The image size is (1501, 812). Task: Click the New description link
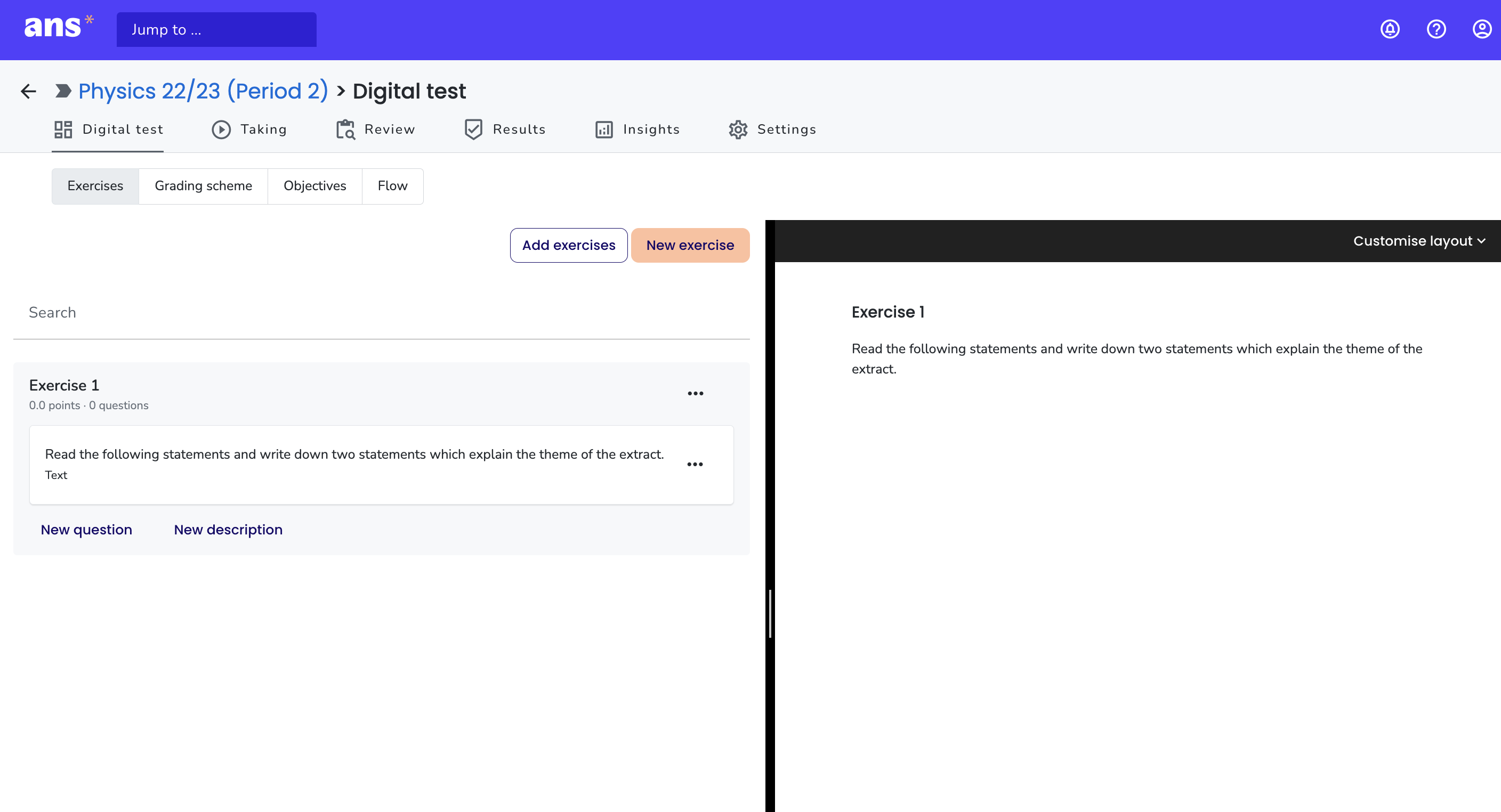click(x=228, y=530)
